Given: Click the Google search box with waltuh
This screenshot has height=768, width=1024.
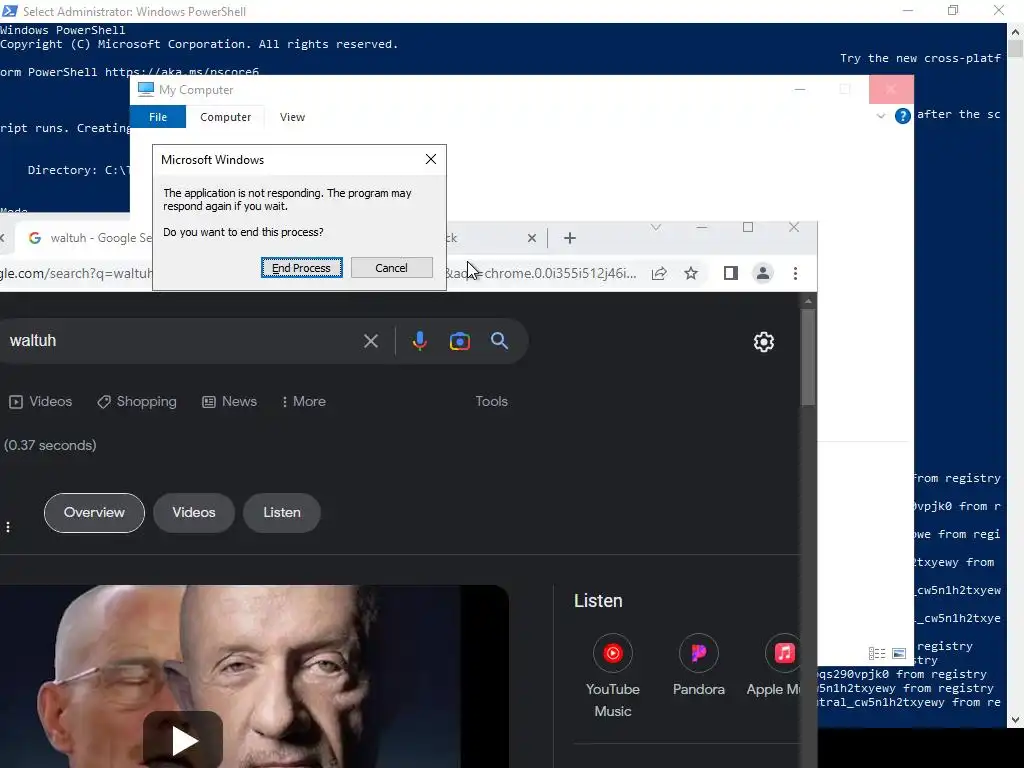Looking at the screenshot, I should coord(176,341).
